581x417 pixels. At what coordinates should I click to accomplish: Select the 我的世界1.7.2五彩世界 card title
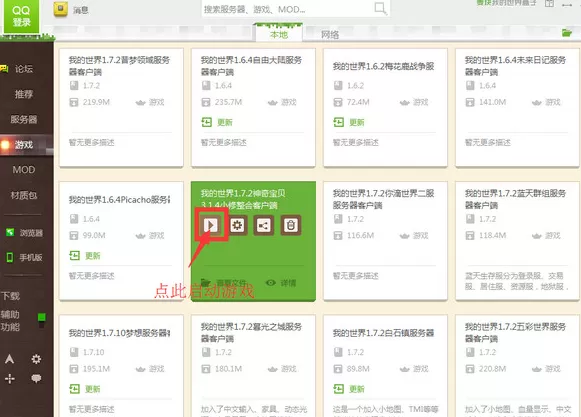tap(515, 332)
